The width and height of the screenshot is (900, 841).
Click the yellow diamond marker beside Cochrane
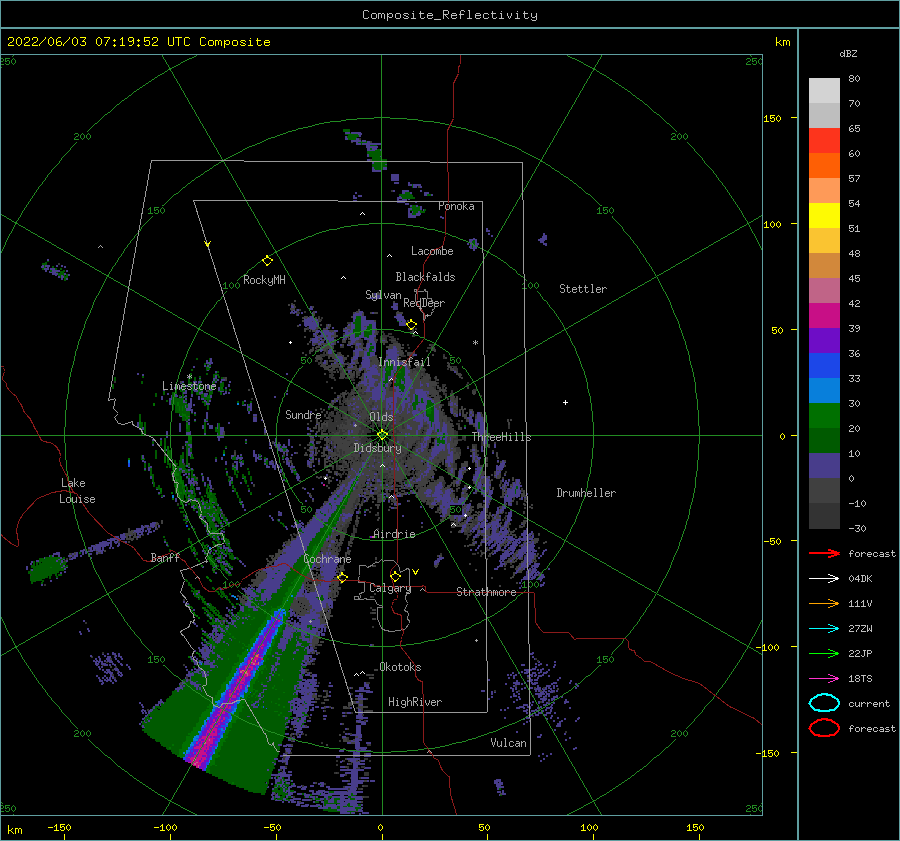343,577
